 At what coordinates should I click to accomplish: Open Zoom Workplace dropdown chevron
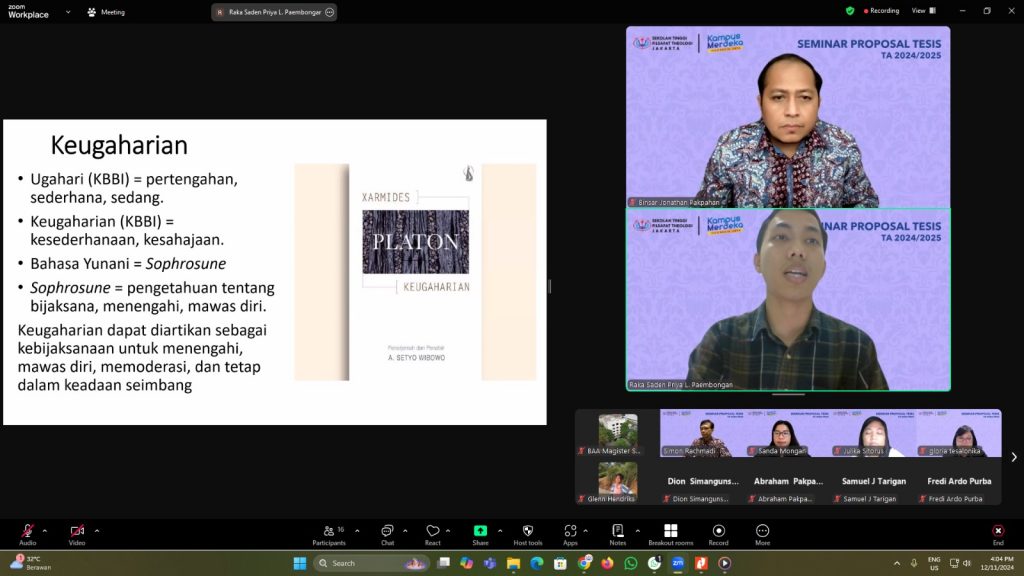(68, 12)
